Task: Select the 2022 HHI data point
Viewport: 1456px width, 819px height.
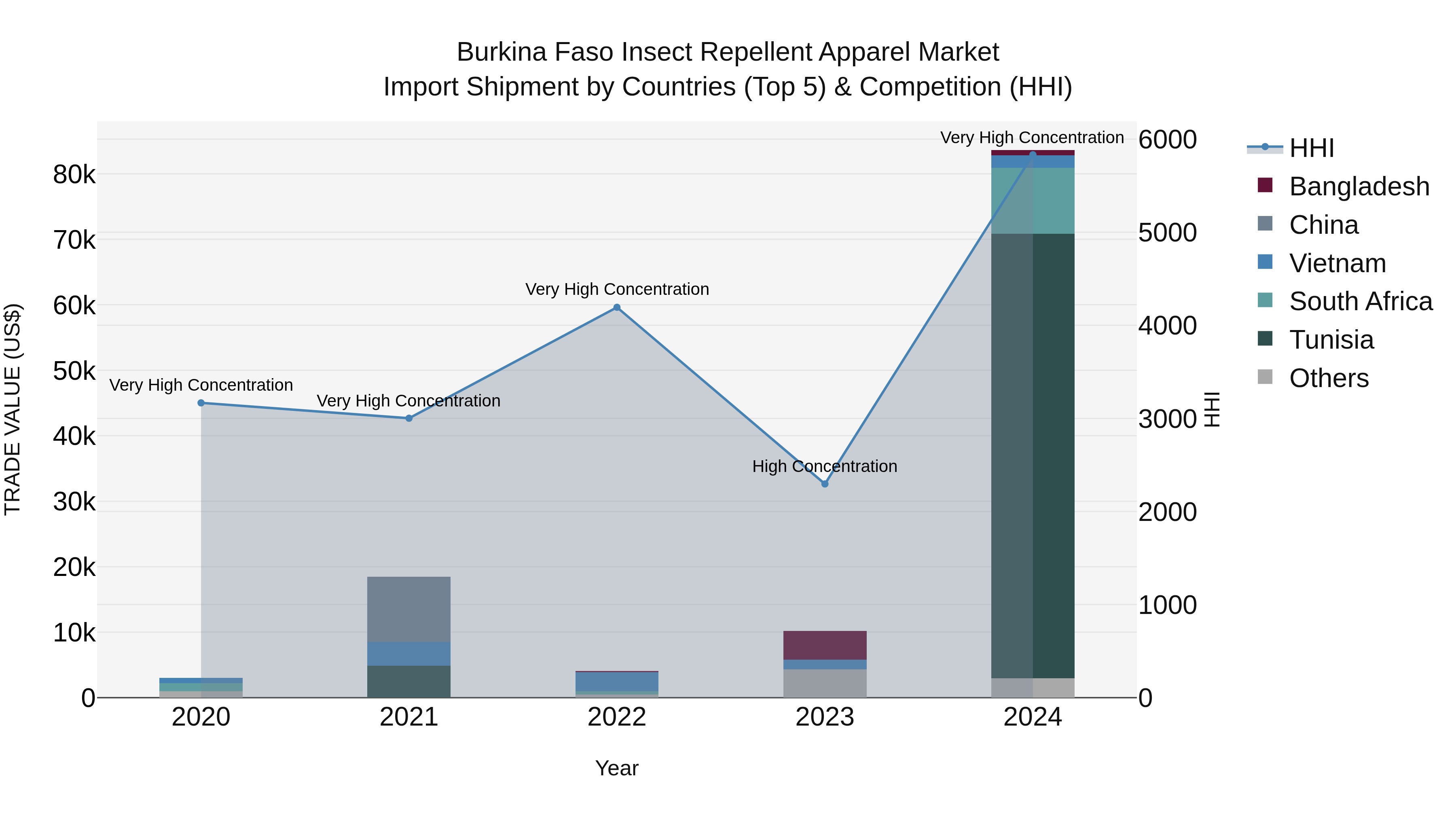Action: click(617, 307)
